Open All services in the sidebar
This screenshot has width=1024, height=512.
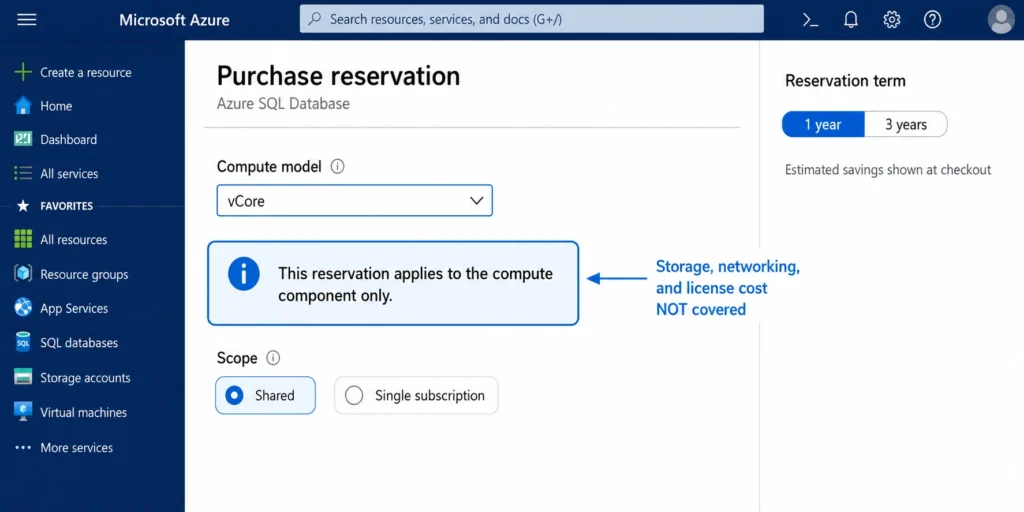click(x=69, y=174)
